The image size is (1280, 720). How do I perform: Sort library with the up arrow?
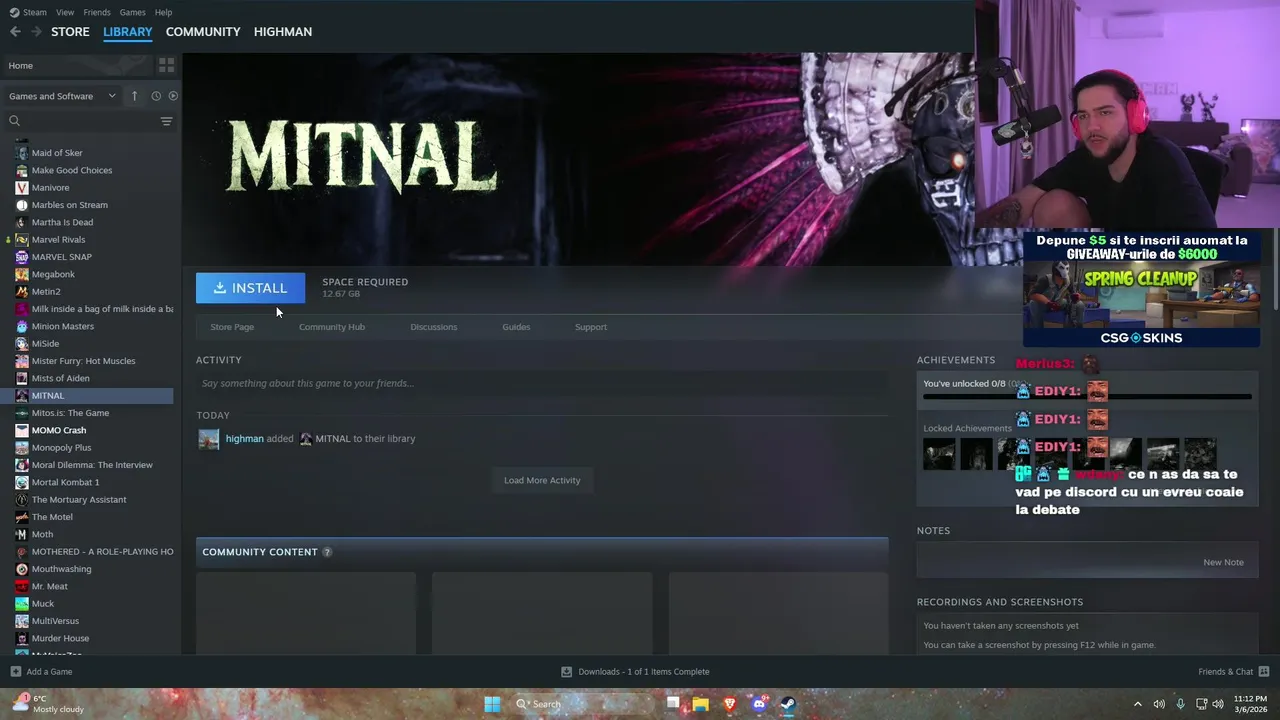(135, 96)
